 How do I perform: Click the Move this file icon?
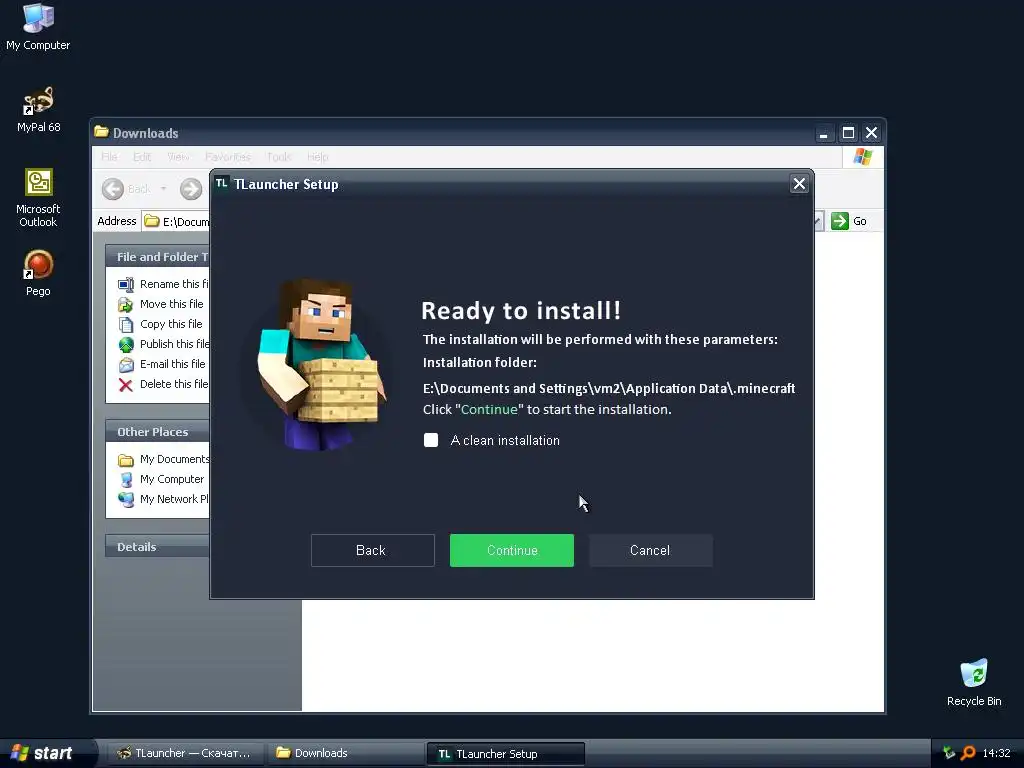(x=125, y=304)
